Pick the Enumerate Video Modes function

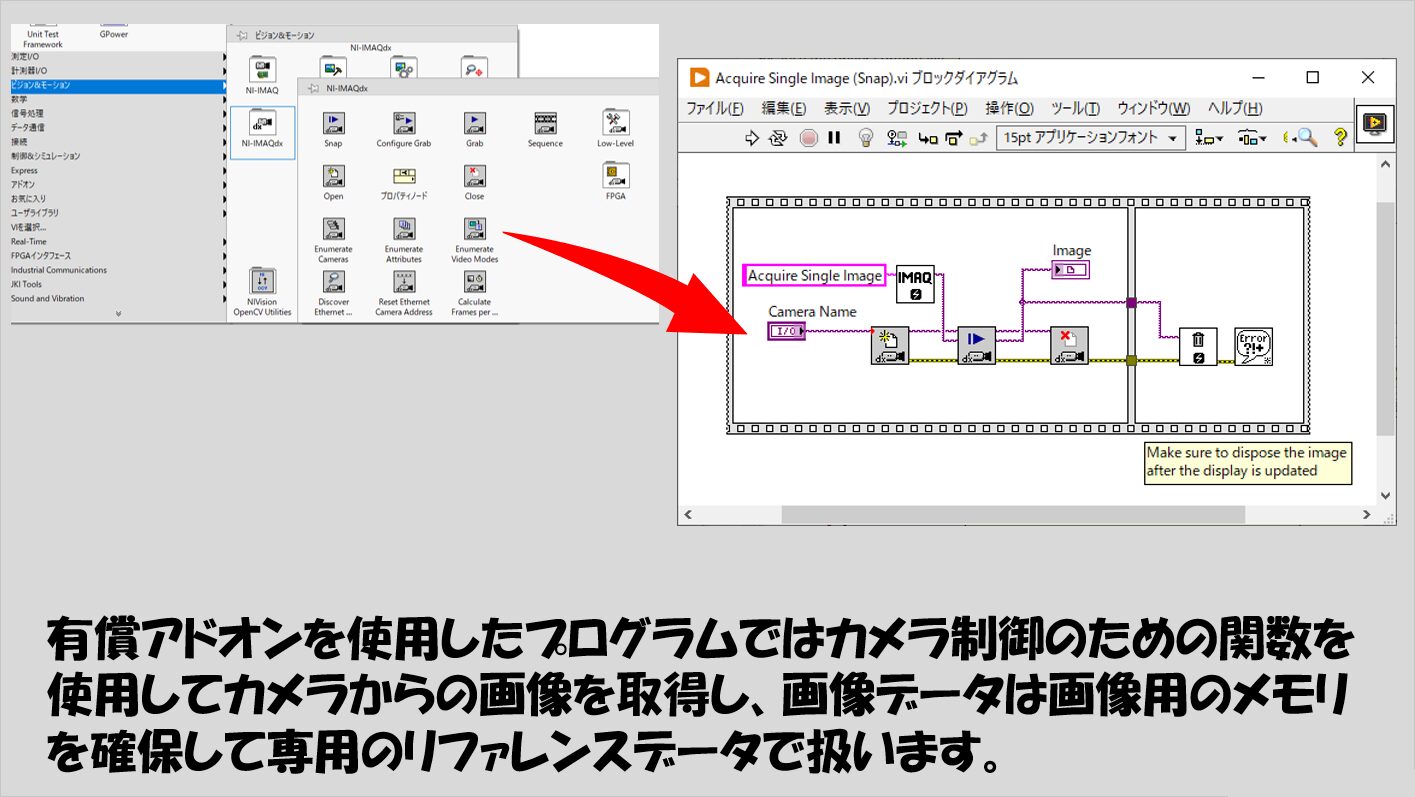click(474, 229)
